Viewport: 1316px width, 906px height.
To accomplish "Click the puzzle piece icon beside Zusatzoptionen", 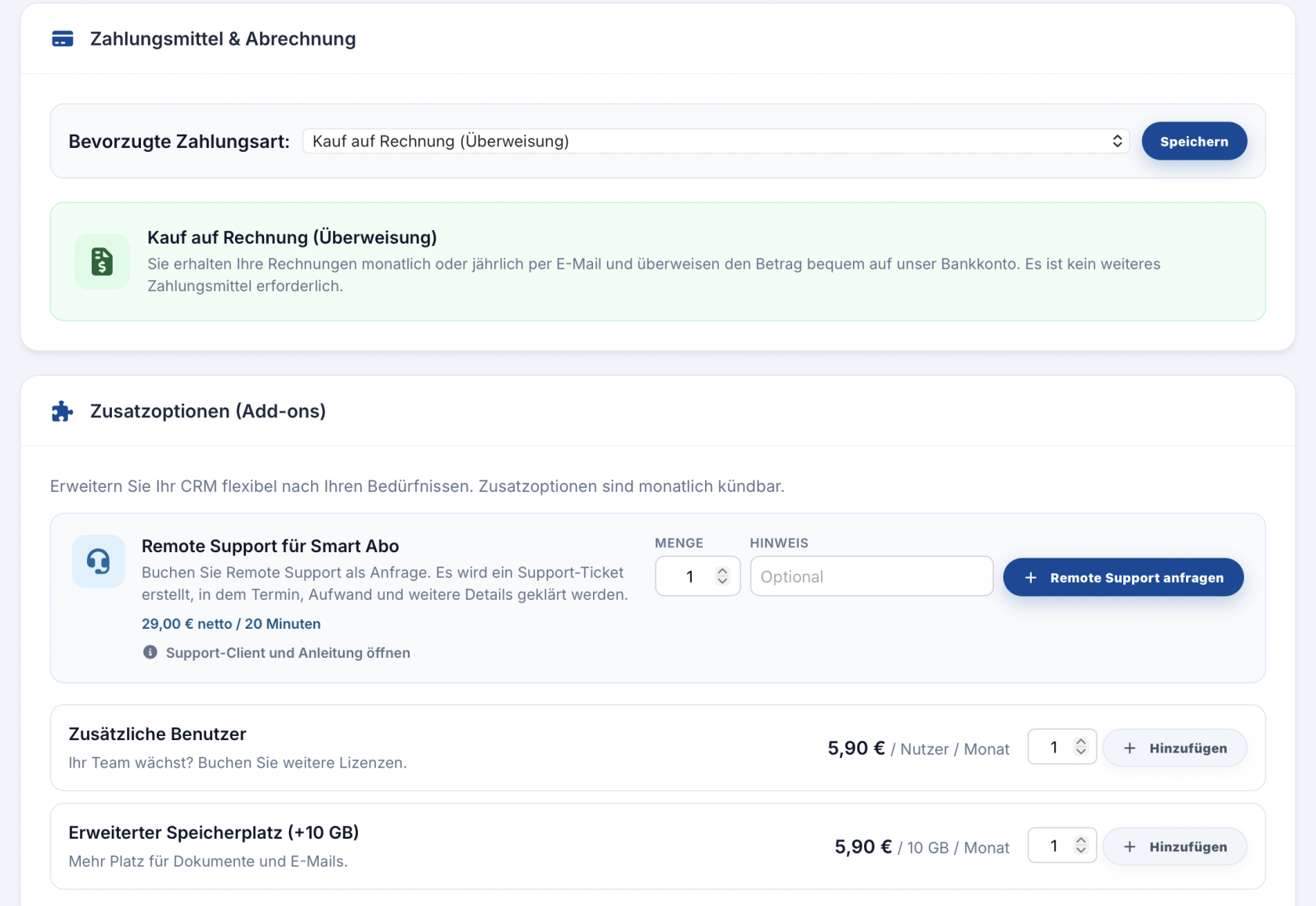I will [x=62, y=411].
